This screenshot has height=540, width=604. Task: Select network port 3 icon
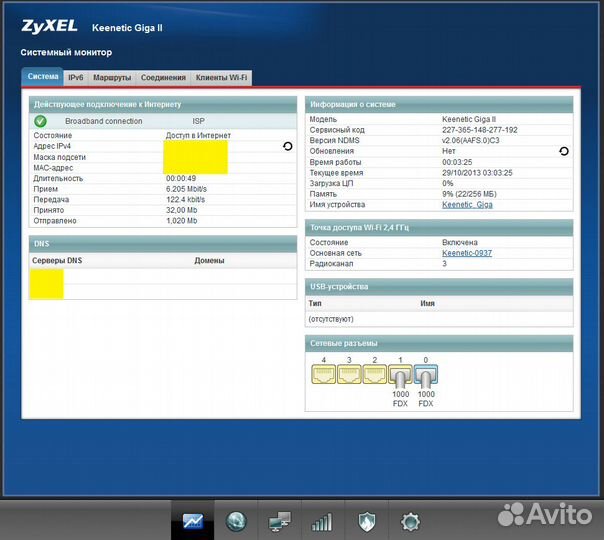point(349,374)
